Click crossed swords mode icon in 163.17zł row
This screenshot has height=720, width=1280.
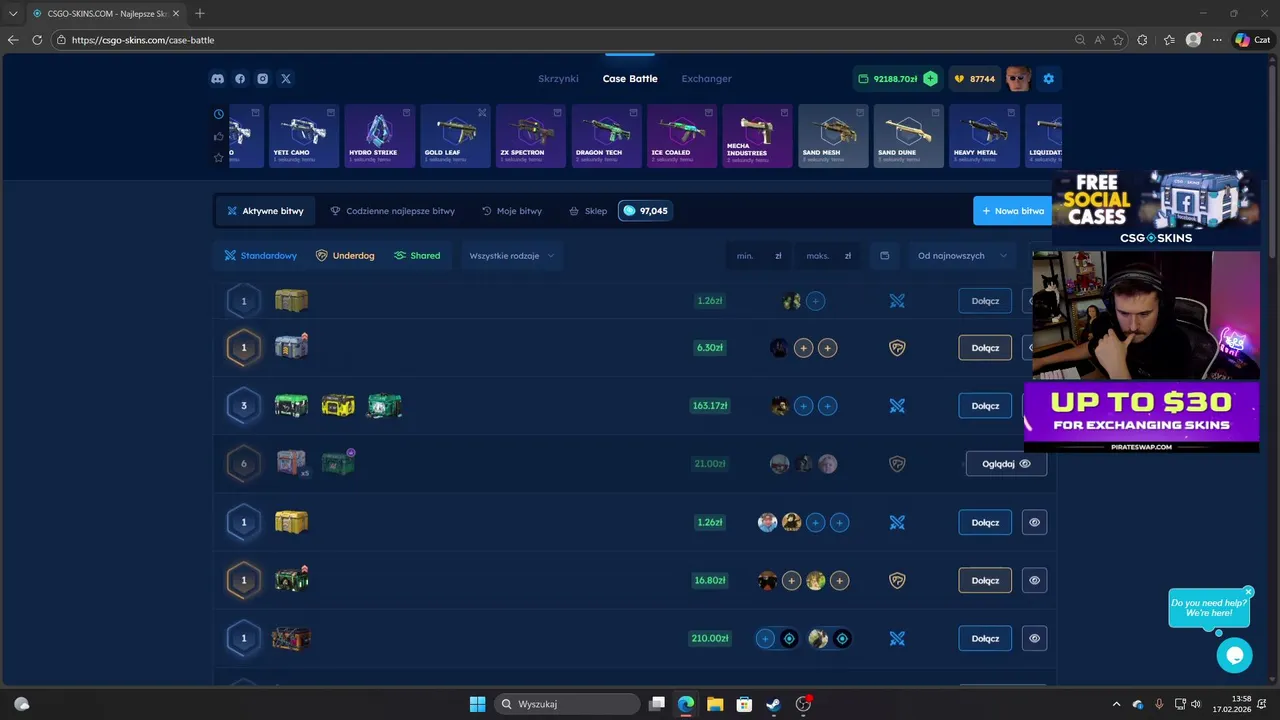tap(897, 406)
